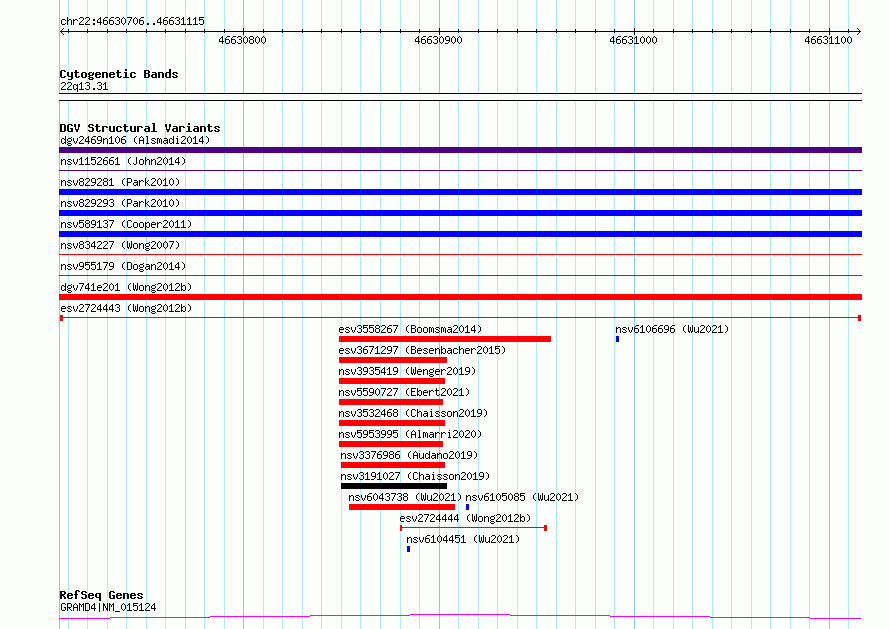The height and width of the screenshot is (629, 890).
Task: Click dgv741e201 (Wong2012b) label
Action: [126, 287]
